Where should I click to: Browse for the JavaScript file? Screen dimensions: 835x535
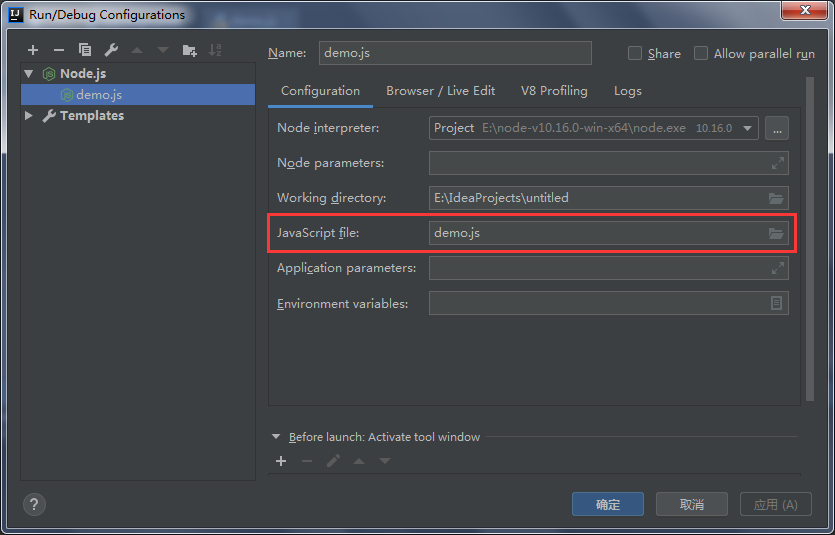pos(776,233)
